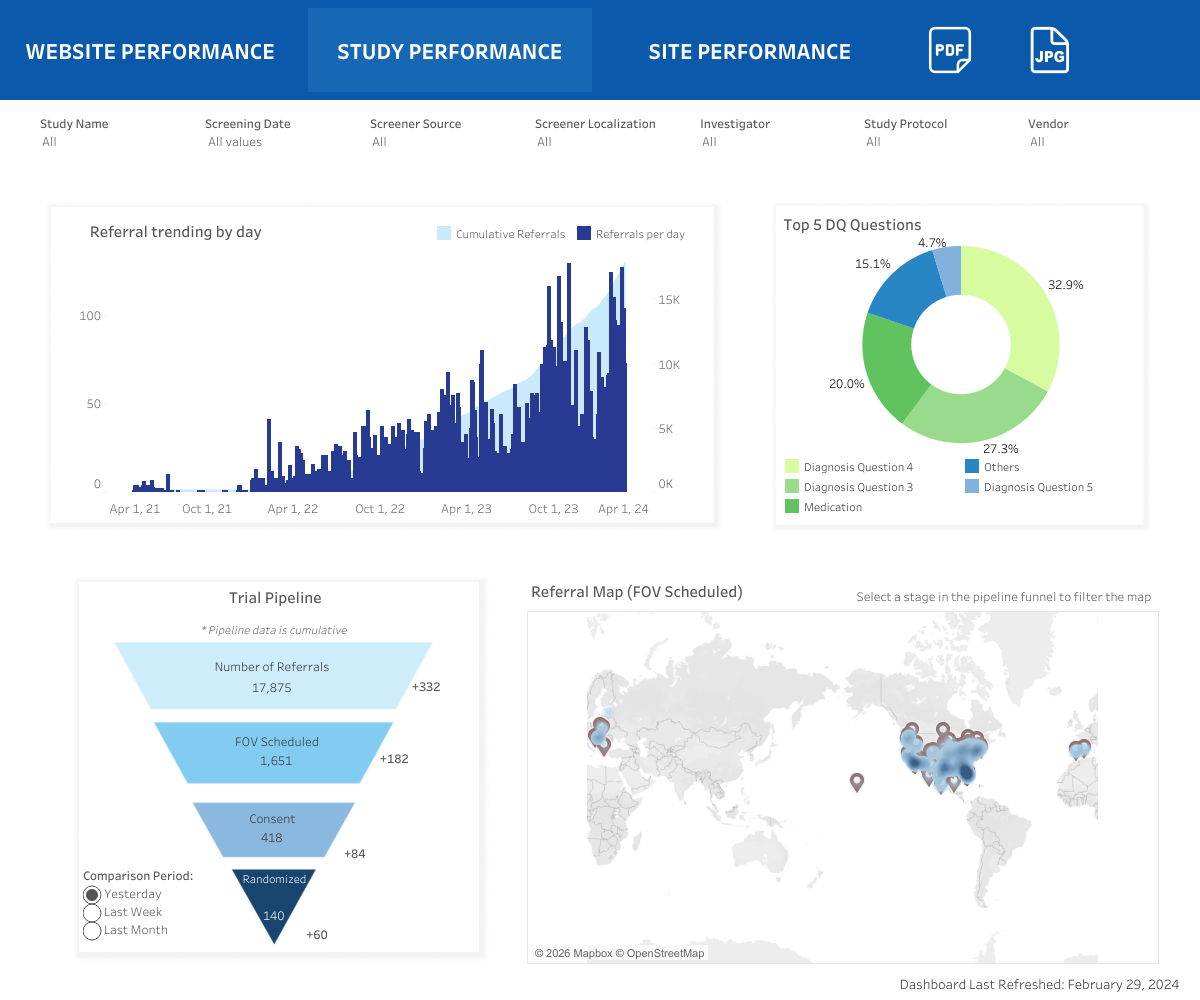Choose Last Week comparison period
1200x1000 pixels.
pos(92,912)
